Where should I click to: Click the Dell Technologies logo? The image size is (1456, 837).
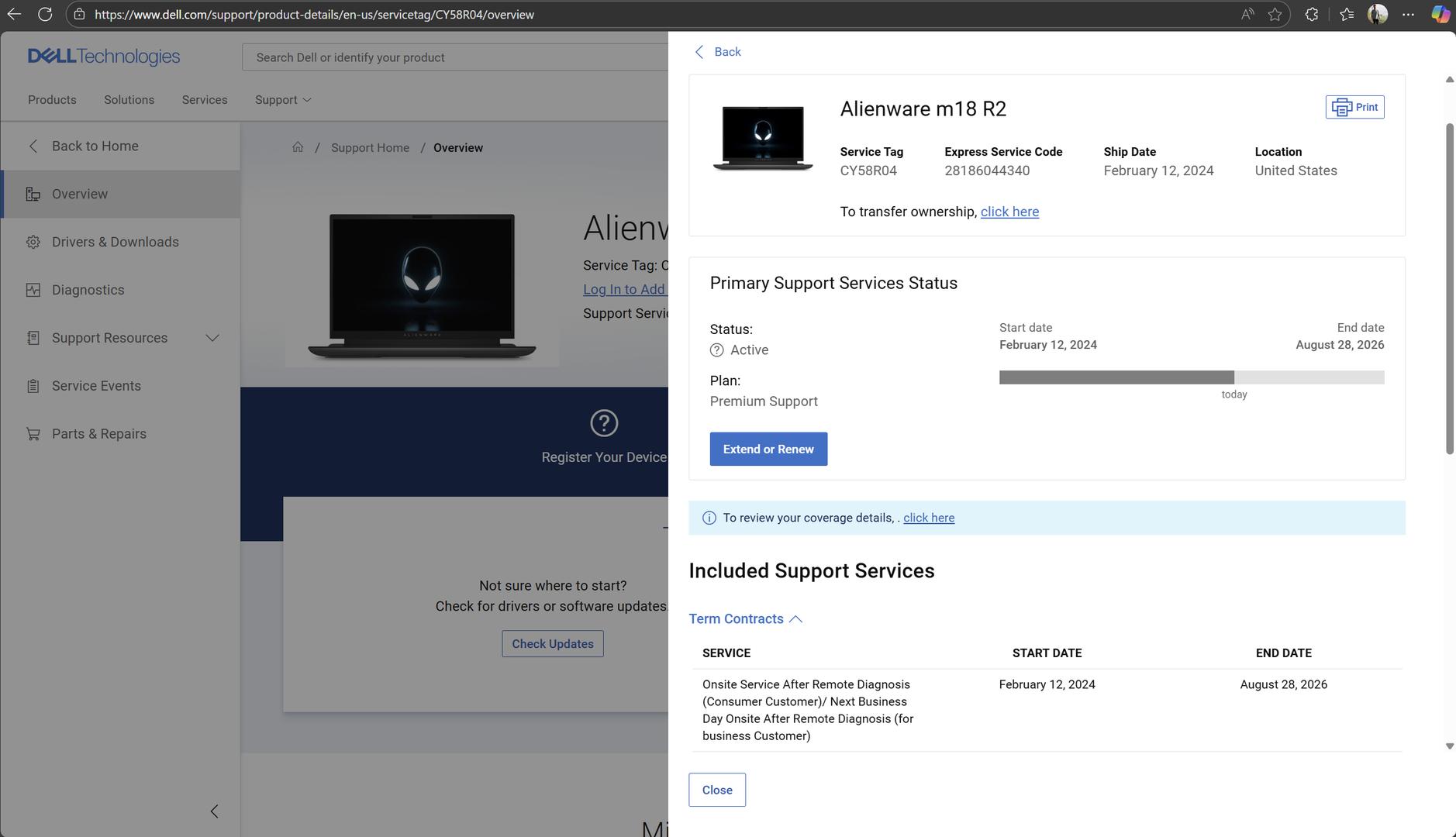click(104, 57)
